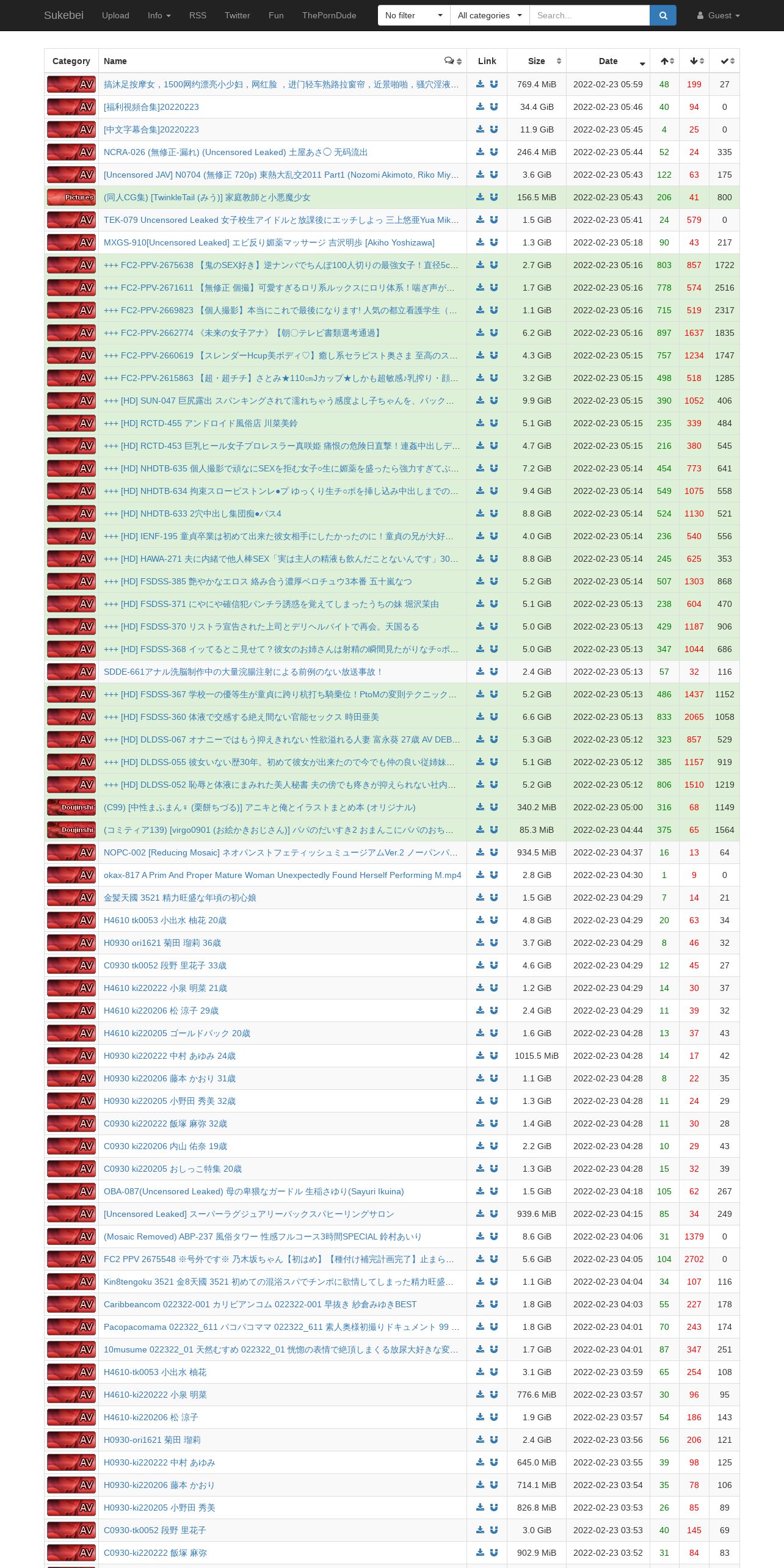Click Doujinshi category icon in コミティア139 row
The width and height of the screenshot is (784, 1568).
pos(71,830)
